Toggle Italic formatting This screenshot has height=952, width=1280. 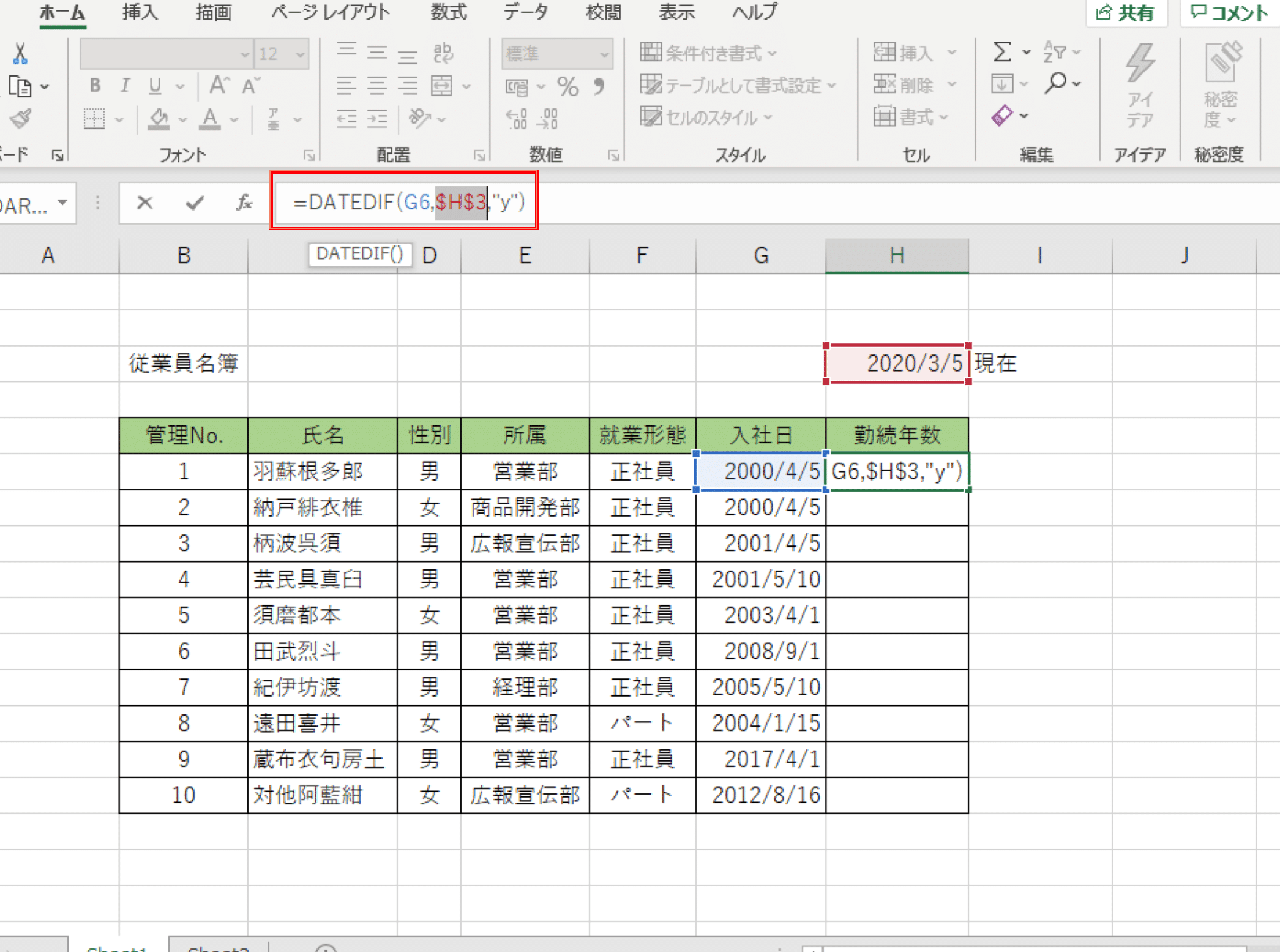pyautogui.click(x=125, y=86)
